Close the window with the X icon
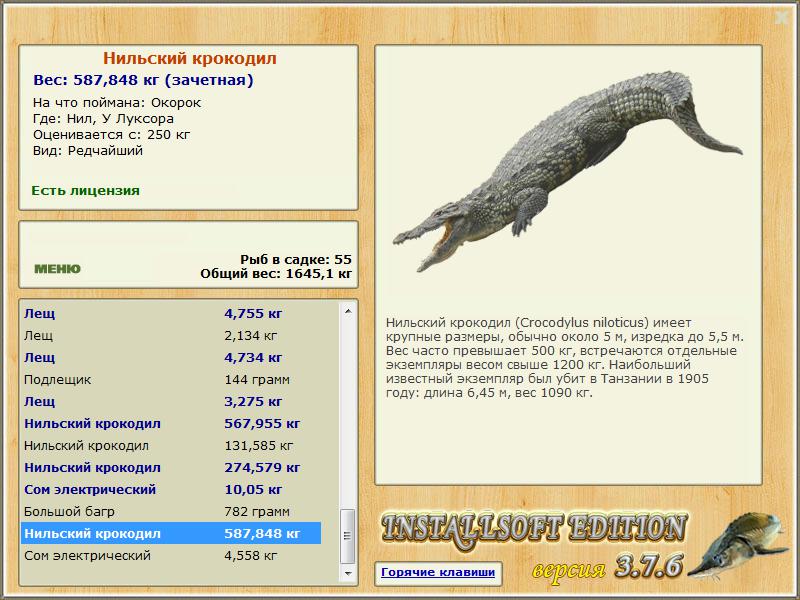Image resolution: width=800 pixels, height=600 pixels. 782,18
